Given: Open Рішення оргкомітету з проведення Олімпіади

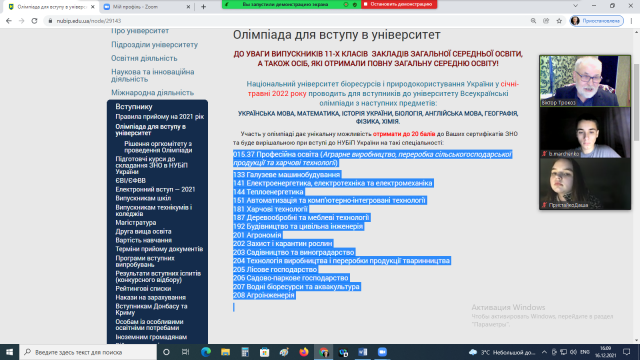Looking at the screenshot, I should click(x=158, y=147).
